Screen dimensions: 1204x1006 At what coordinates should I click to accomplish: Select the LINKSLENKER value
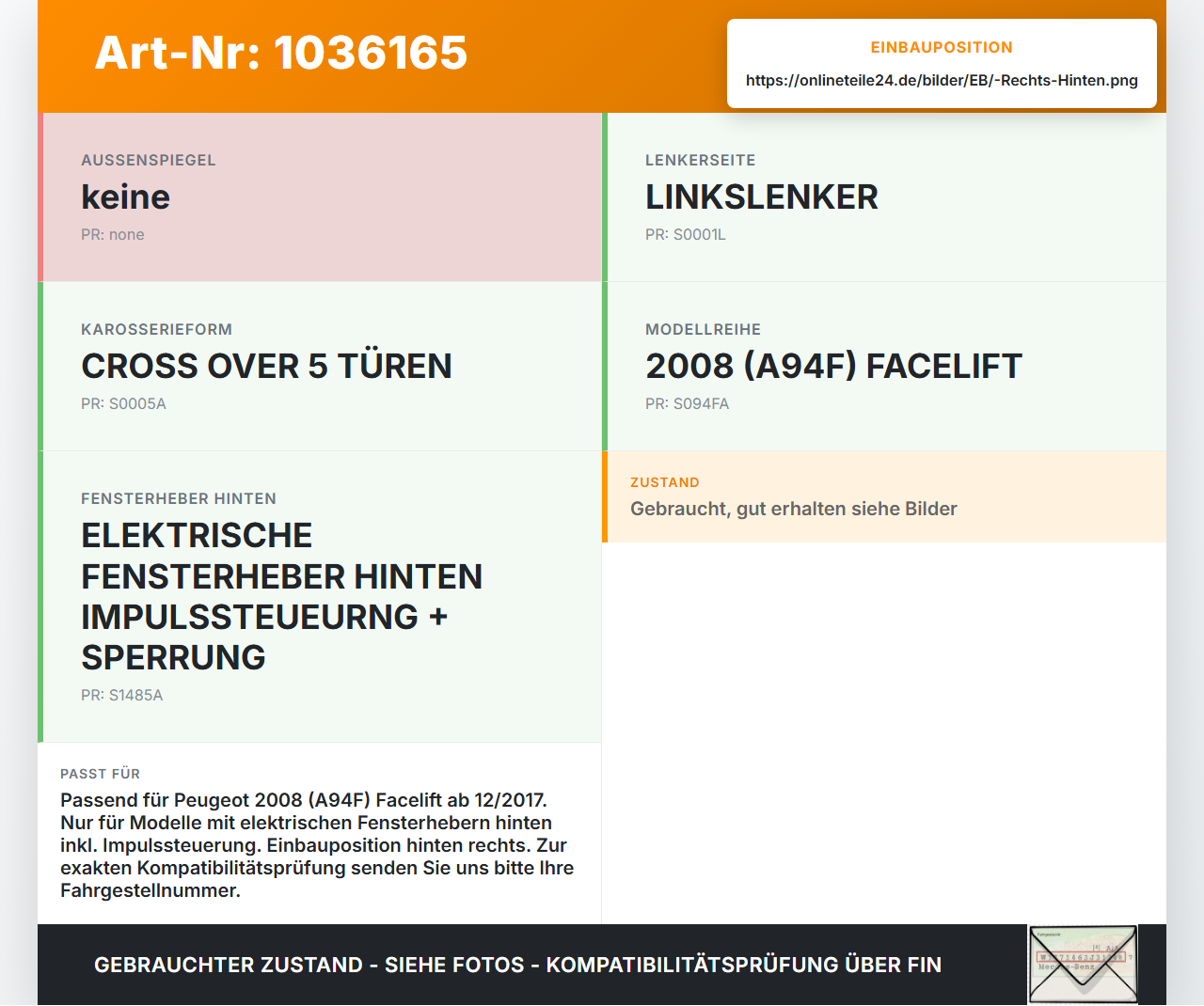pos(762,197)
